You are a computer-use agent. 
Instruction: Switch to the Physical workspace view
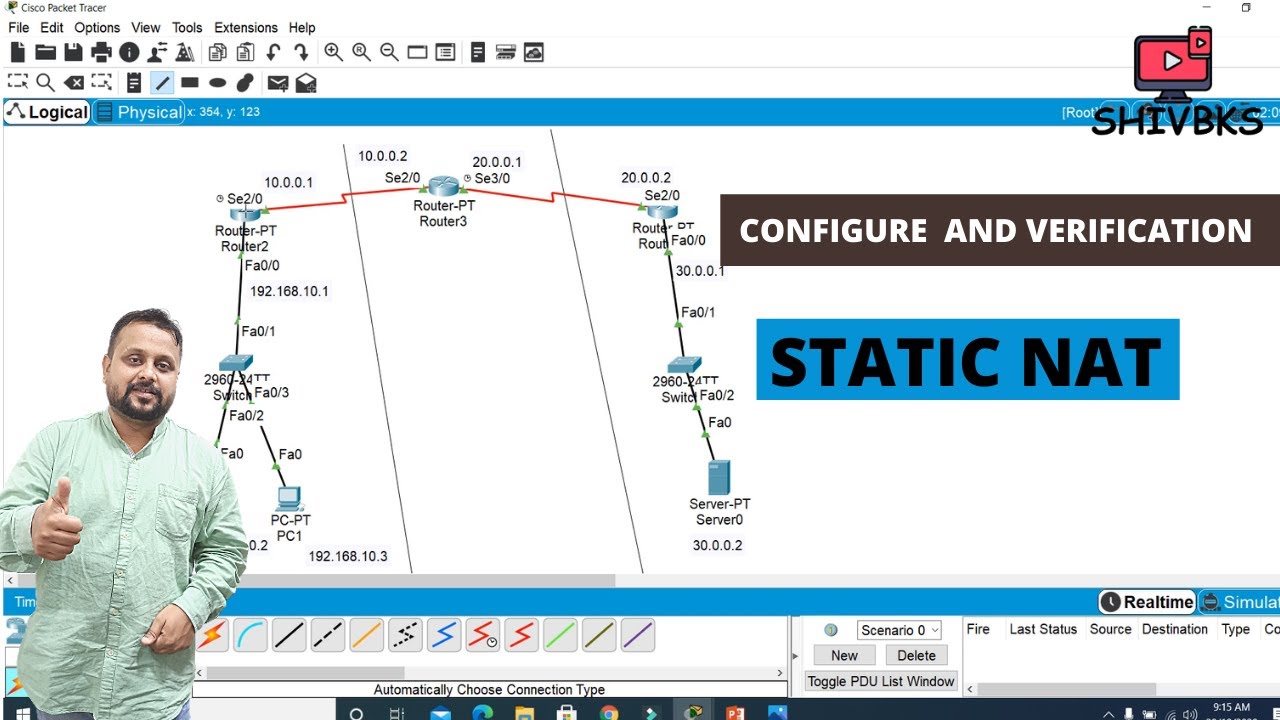point(139,112)
